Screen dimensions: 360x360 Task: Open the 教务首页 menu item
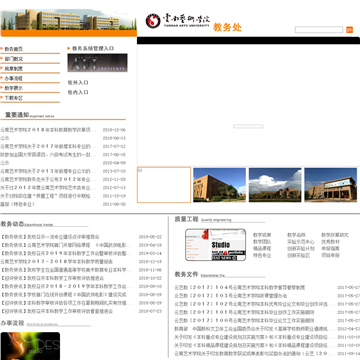point(14,49)
